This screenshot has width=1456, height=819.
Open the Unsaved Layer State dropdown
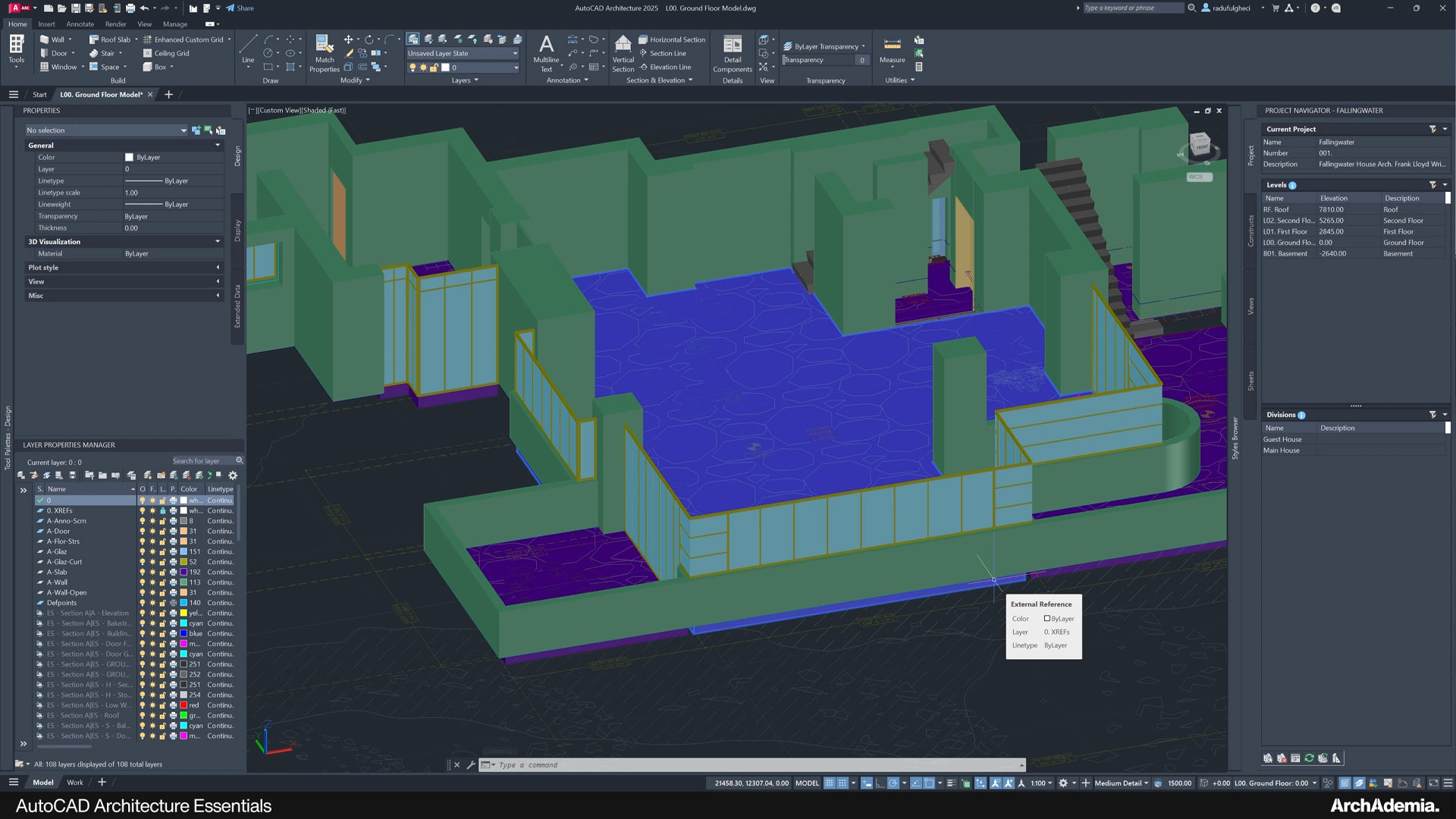515,53
